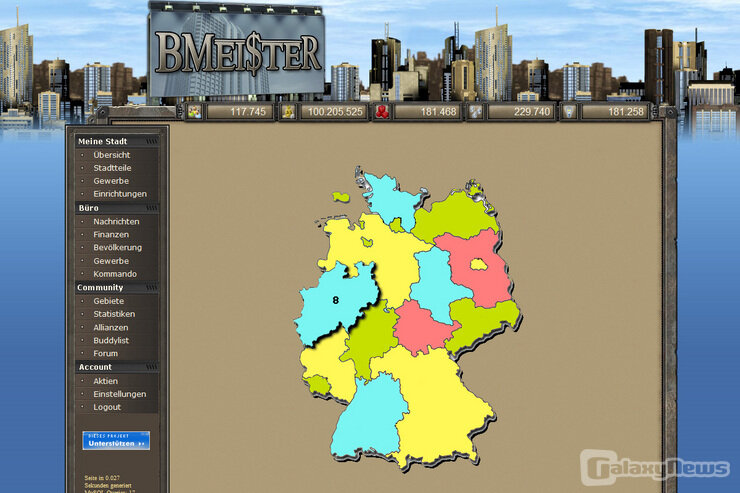The height and width of the screenshot is (493, 740).
Task: Click the Meine Stadt section header
Action: [117, 141]
